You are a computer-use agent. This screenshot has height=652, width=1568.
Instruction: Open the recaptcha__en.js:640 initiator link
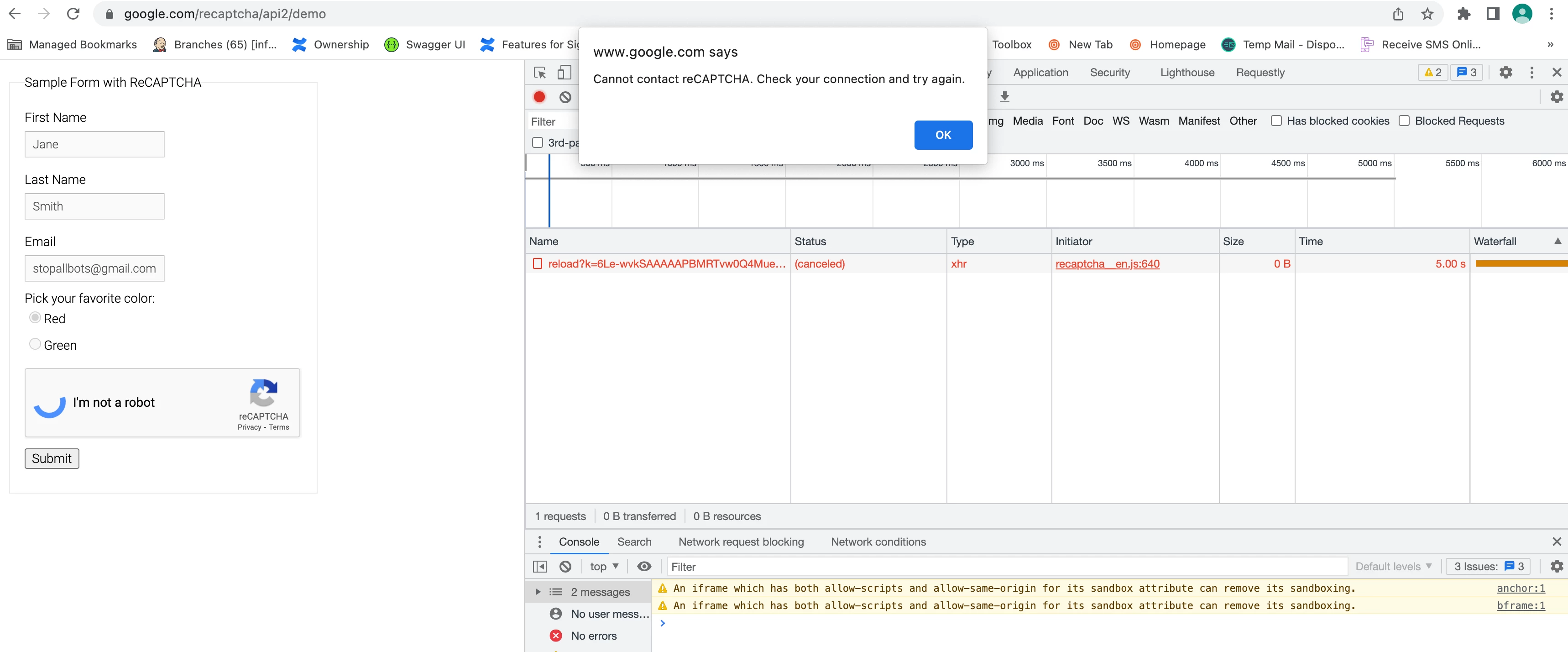[1107, 263]
